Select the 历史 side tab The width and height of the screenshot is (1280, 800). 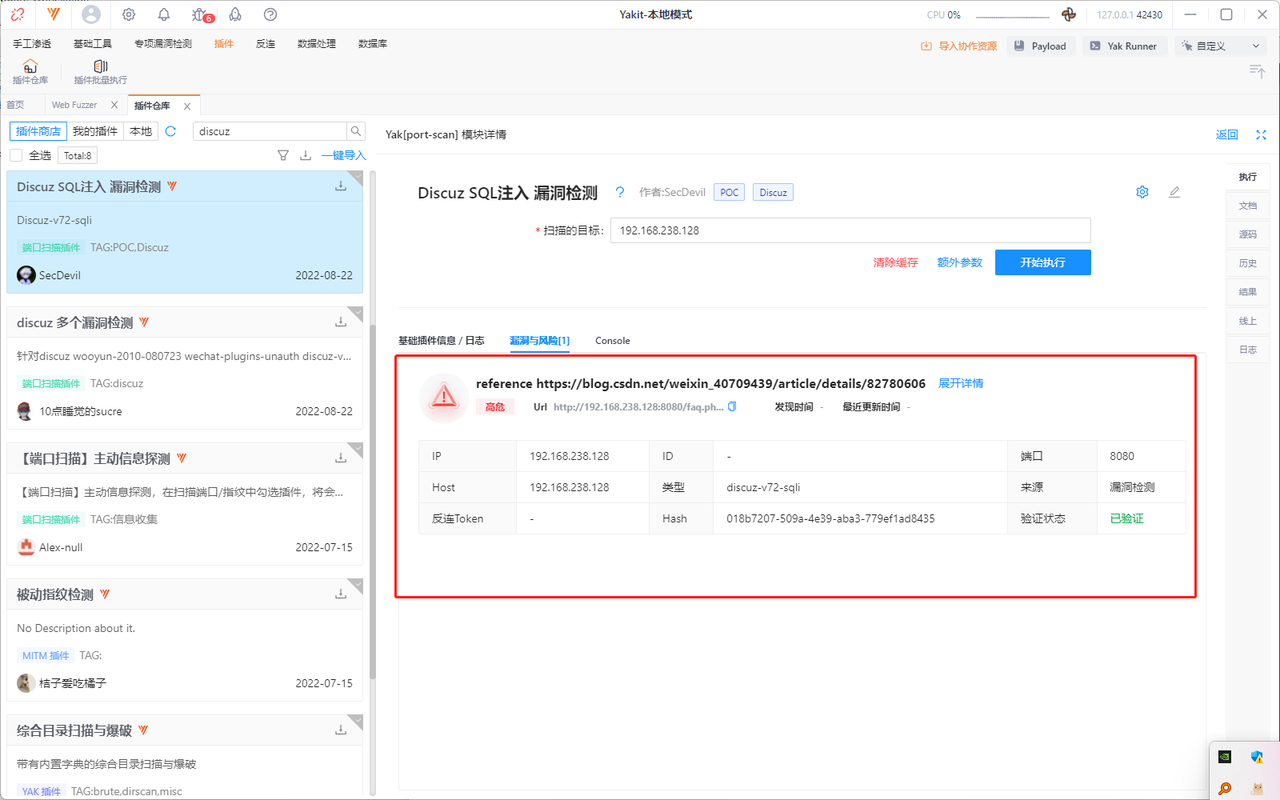pyautogui.click(x=1248, y=264)
